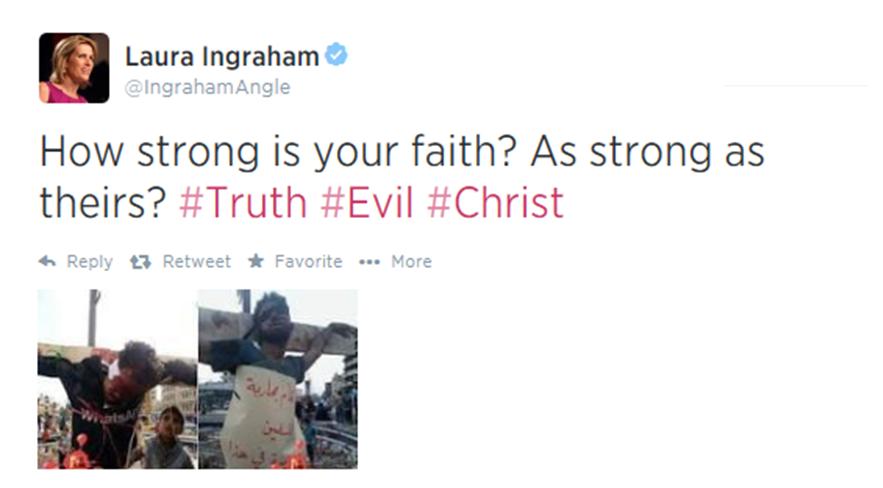Open Laura Ingraham's profile avatar

click(x=74, y=68)
